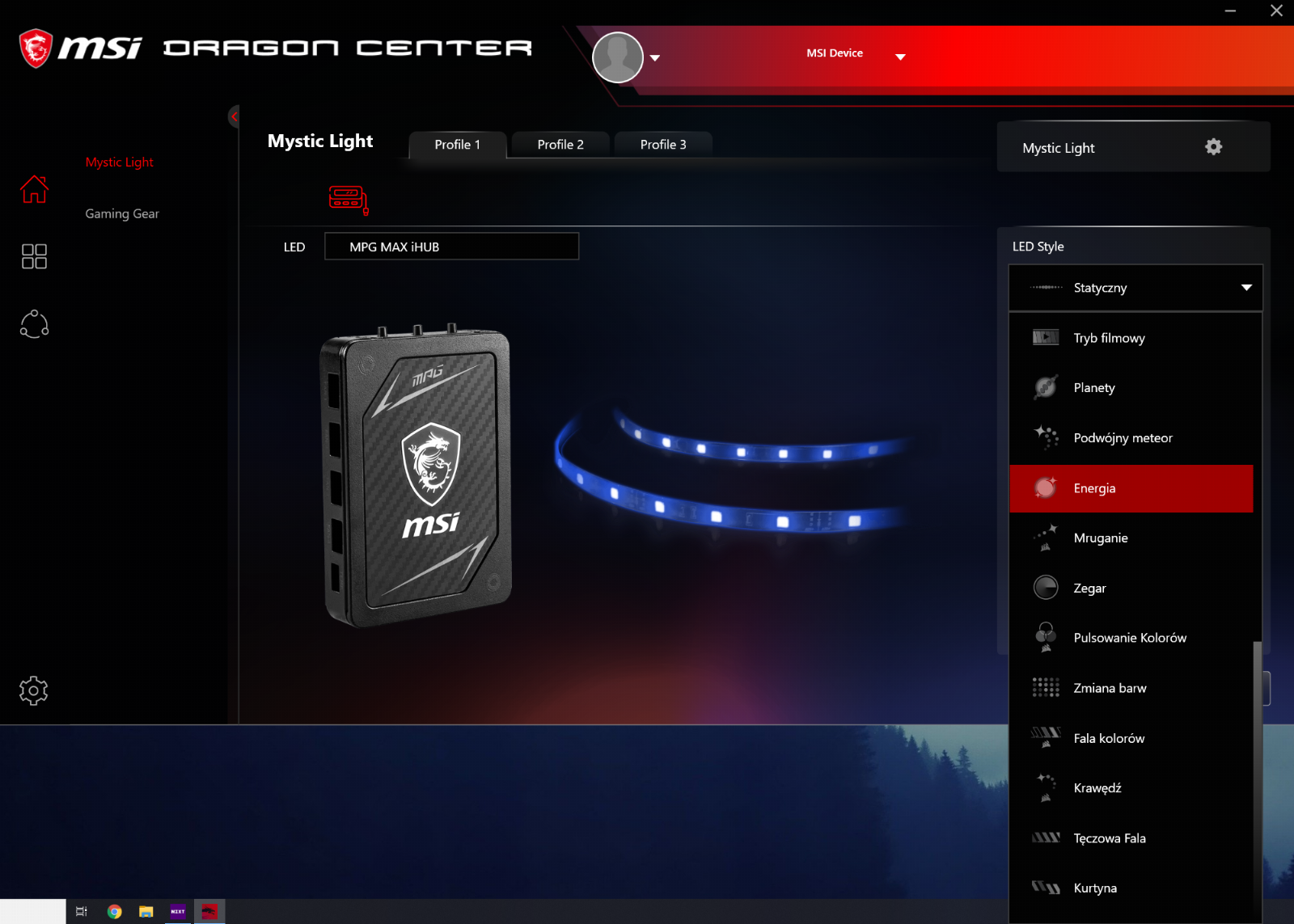Switch to the Profile 3 tab

663,145
